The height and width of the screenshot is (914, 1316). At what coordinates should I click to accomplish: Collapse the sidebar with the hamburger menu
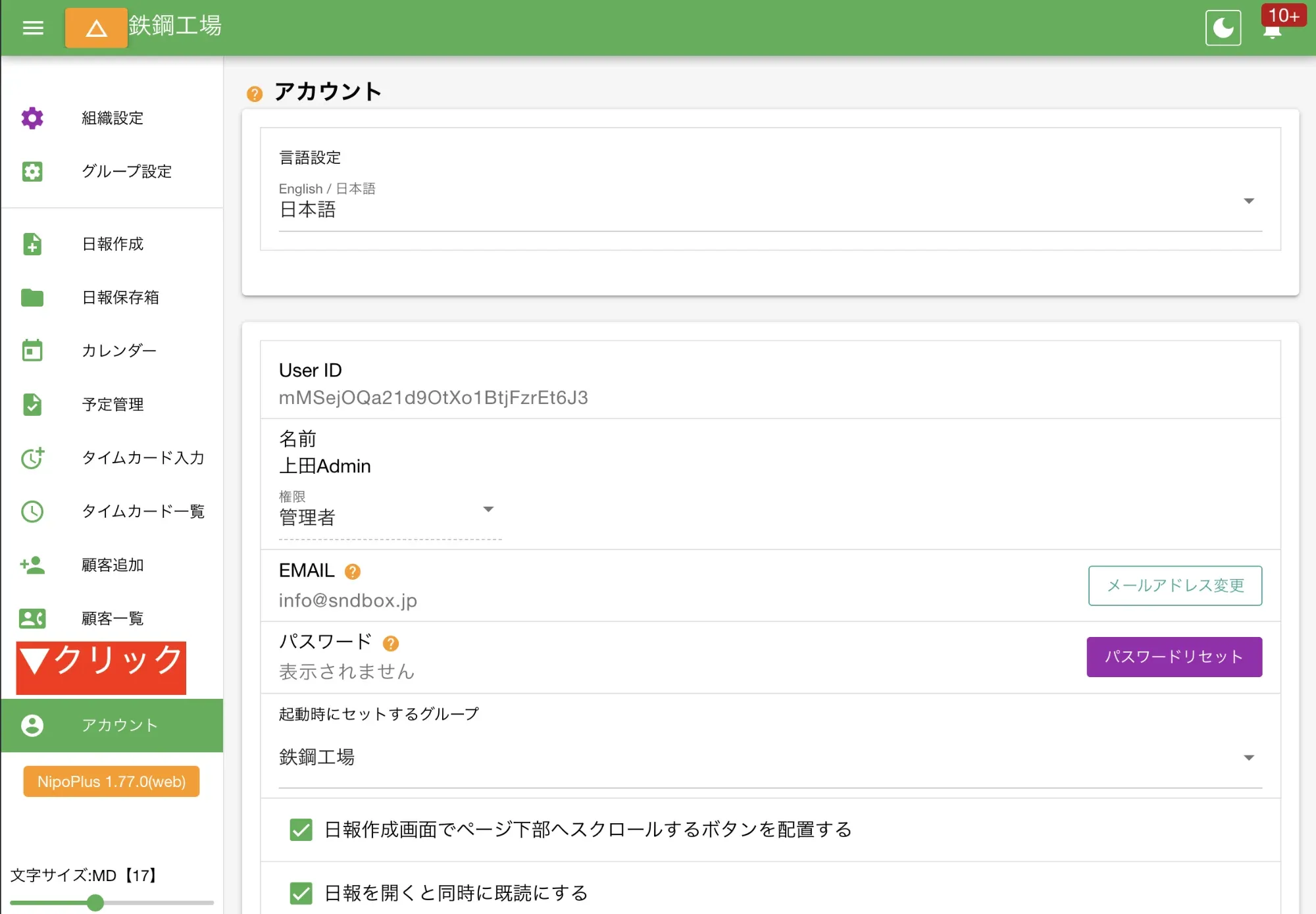33,28
